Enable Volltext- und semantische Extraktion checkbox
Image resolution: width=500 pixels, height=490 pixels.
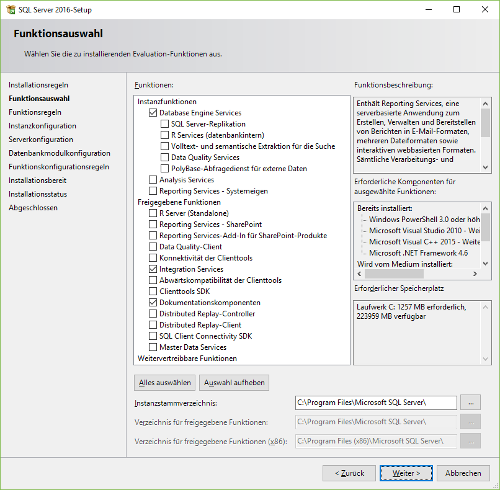(165, 146)
